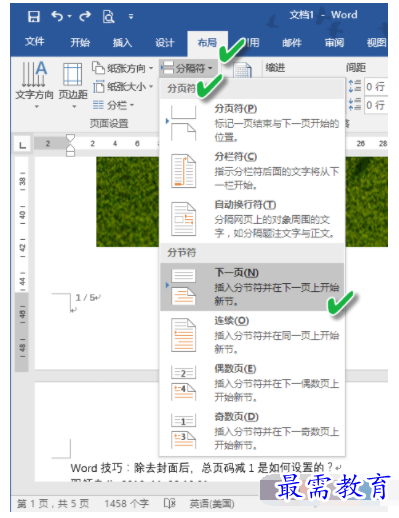Click the 文字方向 dropdown arrow
399x518 pixels.
click(x=37, y=106)
